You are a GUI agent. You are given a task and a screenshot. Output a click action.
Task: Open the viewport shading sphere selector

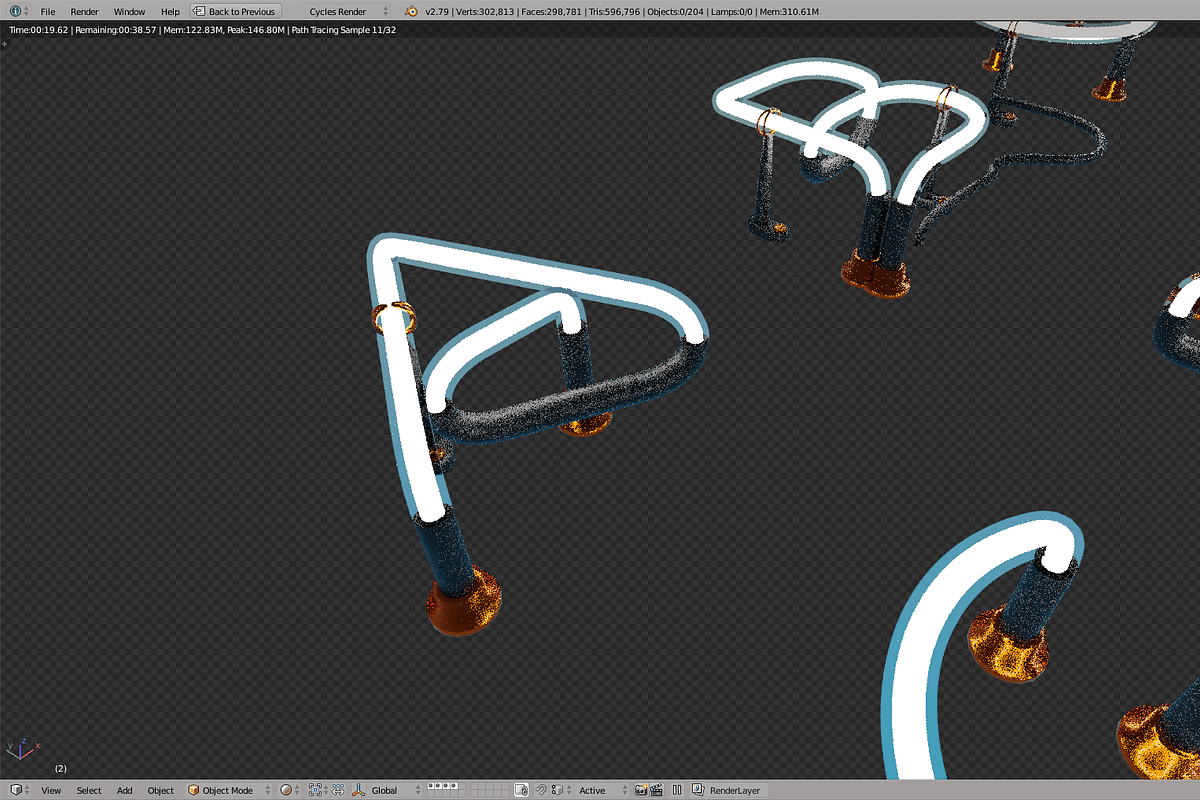click(x=290, y=790)
